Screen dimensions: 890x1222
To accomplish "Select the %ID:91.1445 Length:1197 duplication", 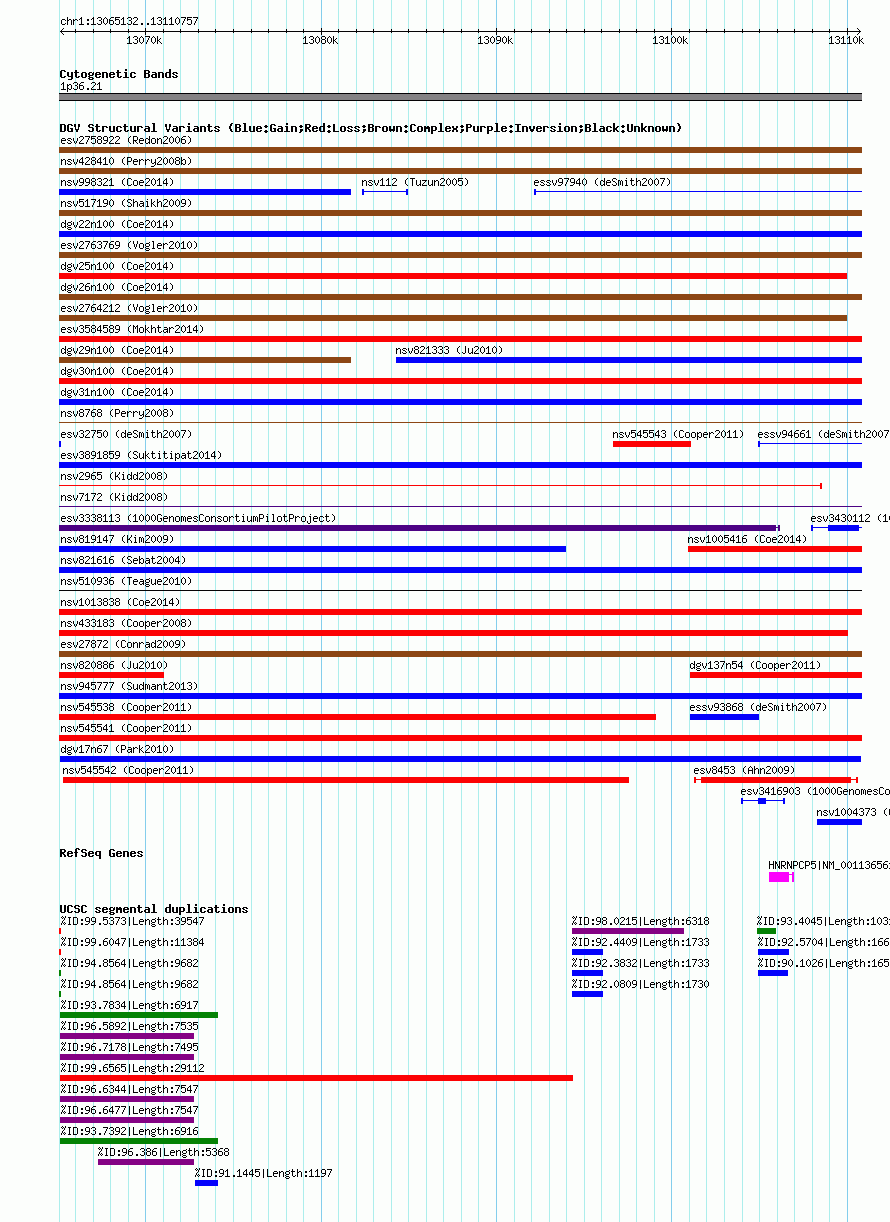I will pyautogui.click(x=206, y=1183).
